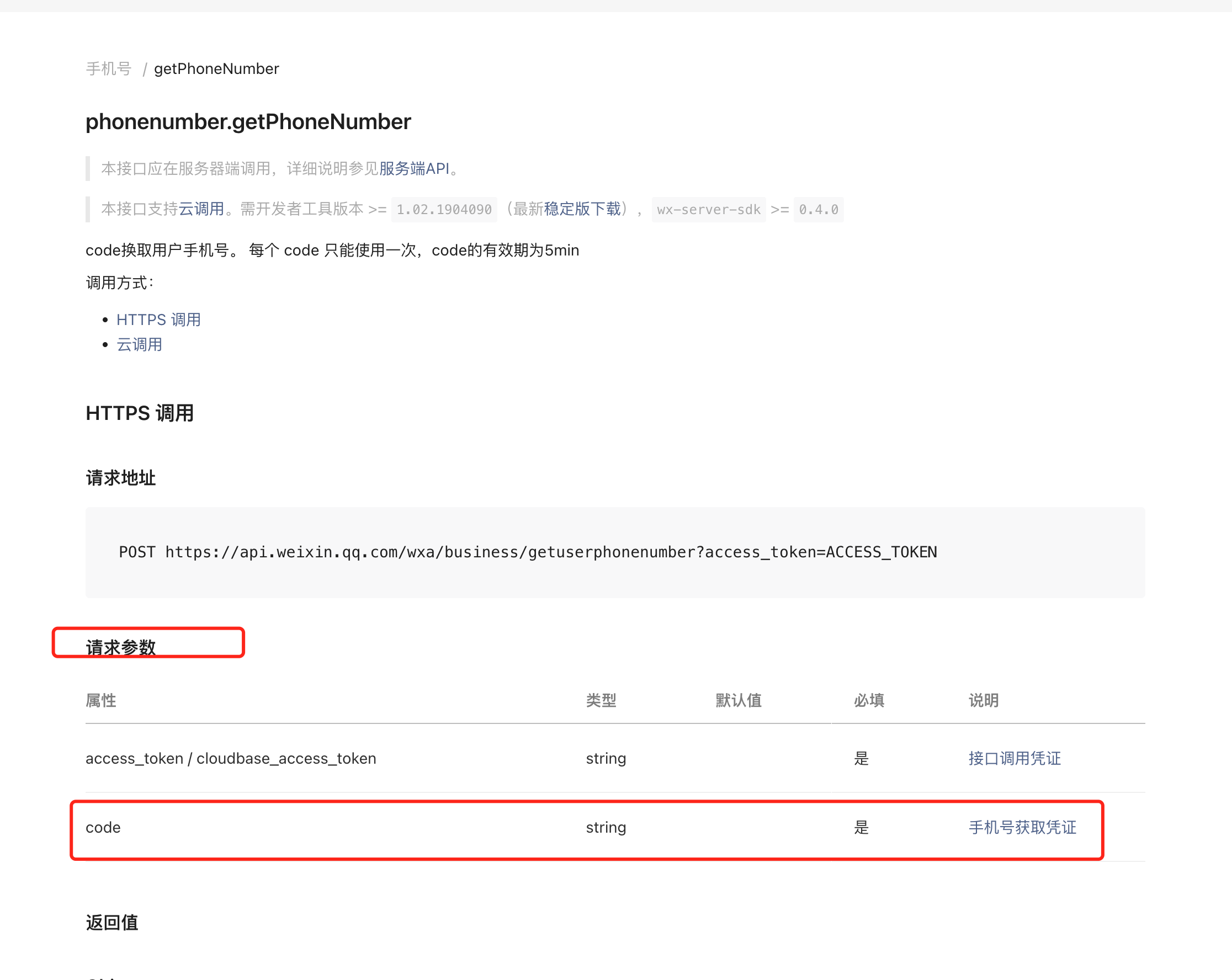This screenshot has height=980, width=1232.
Task: Open the 手机号获取凭证 link
Action: [1022, 828]
